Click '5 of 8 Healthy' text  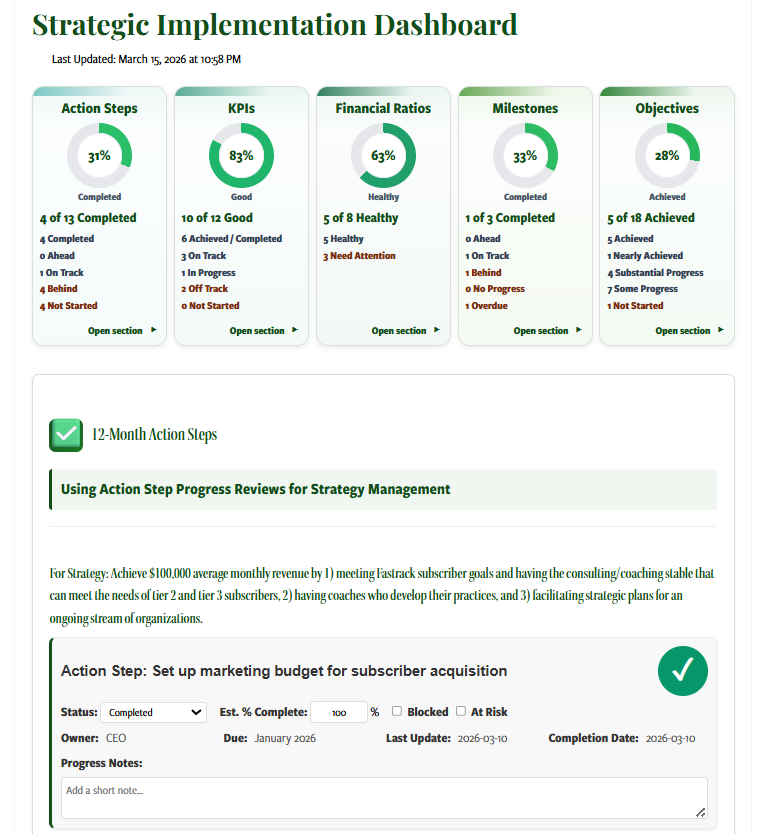pos(361,218)
